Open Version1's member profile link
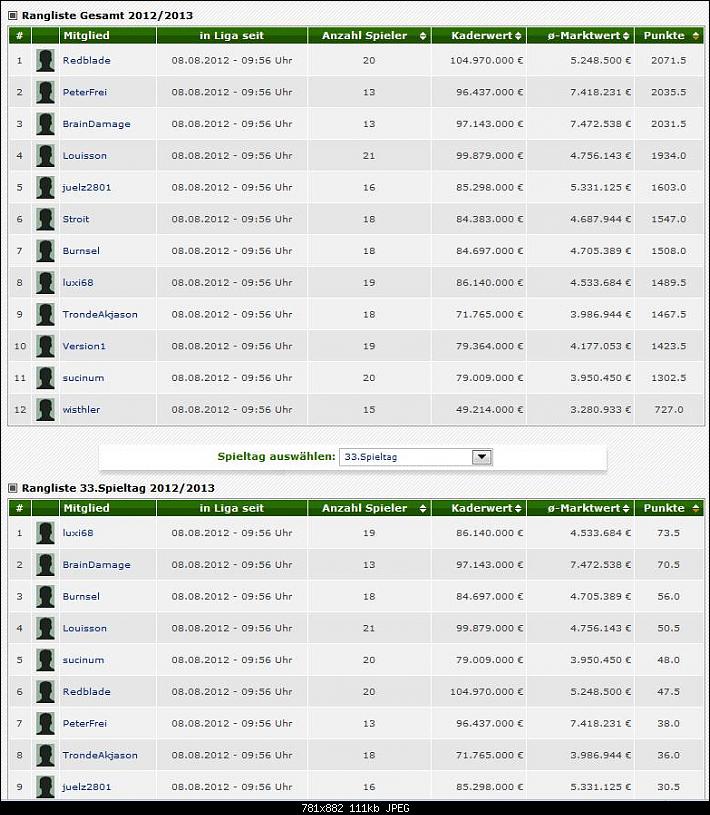The image size is (710, 815). click(84, 346)
